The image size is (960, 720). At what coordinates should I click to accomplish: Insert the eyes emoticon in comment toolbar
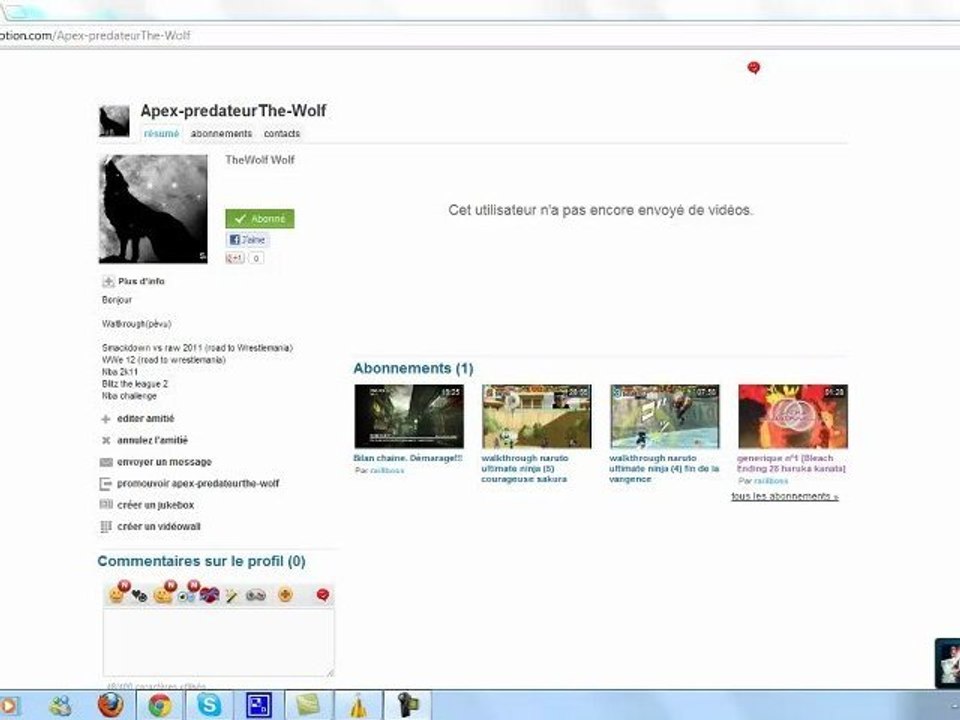pos(186,595)
